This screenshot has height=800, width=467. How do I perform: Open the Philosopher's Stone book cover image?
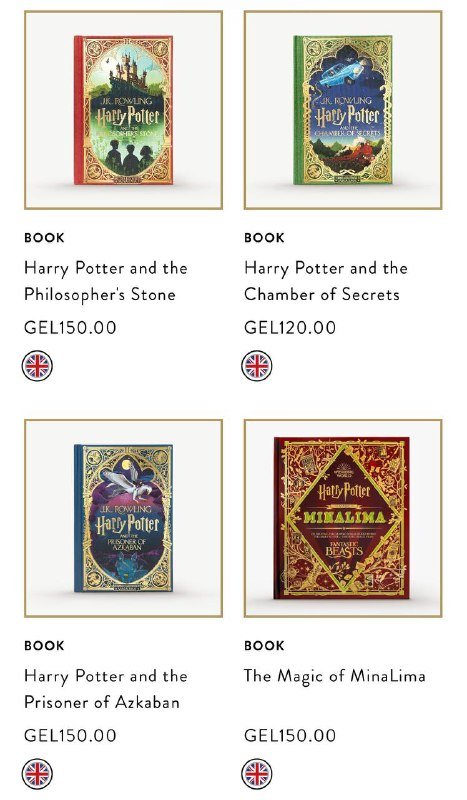click(x=124, y=110)
